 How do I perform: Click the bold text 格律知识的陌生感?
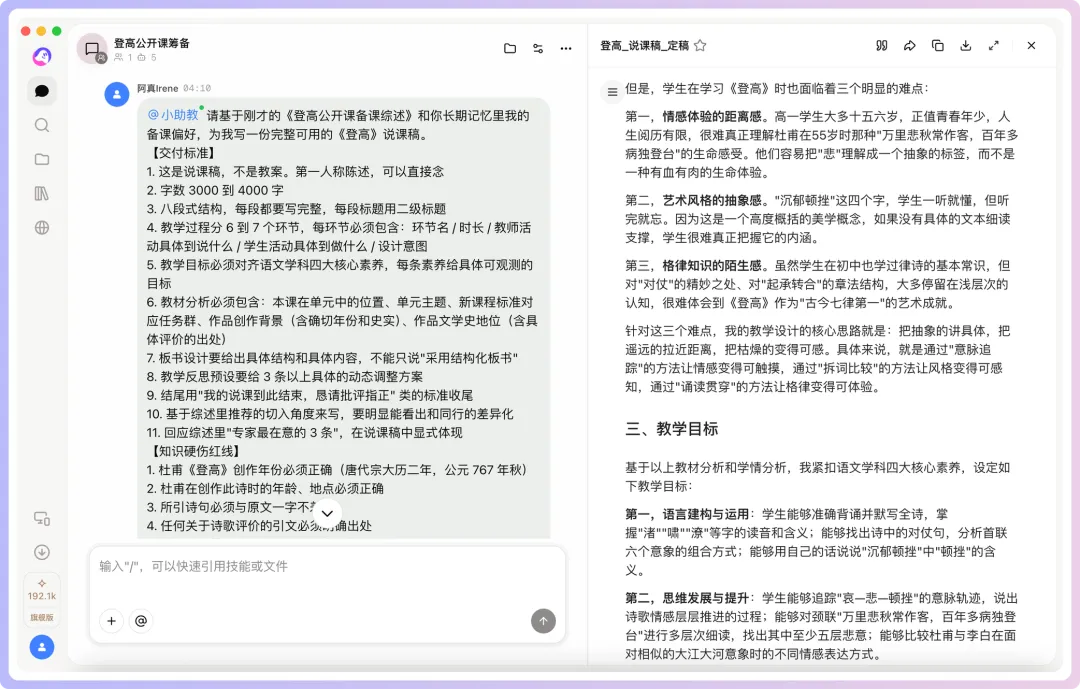click(x=712, y=265)
